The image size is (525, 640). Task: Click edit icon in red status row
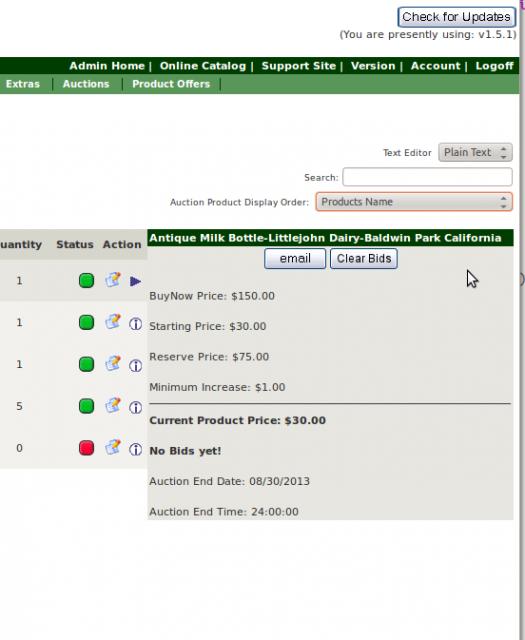pyautogui.click(x=113, y=448)
